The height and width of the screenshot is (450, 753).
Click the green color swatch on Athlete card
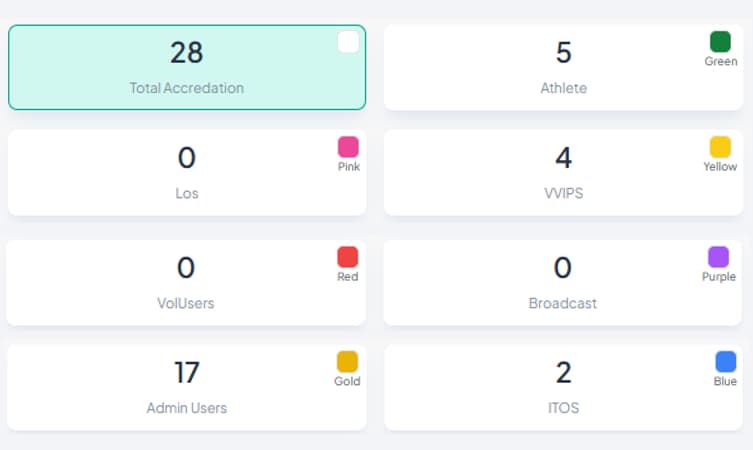[x=720, y=42]
